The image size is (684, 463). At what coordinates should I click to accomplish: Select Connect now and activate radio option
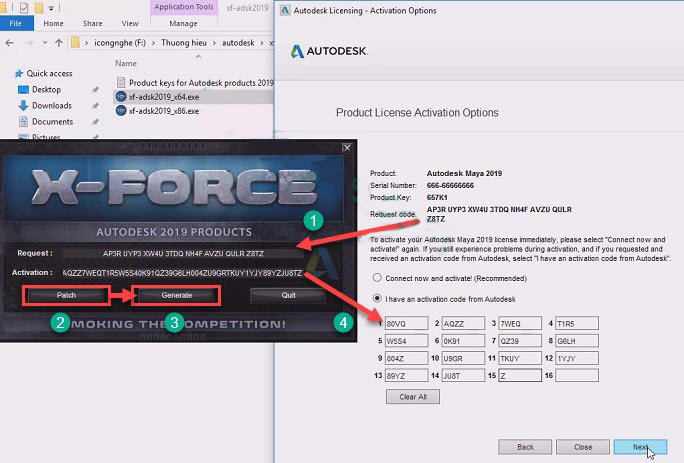point(377,278)
